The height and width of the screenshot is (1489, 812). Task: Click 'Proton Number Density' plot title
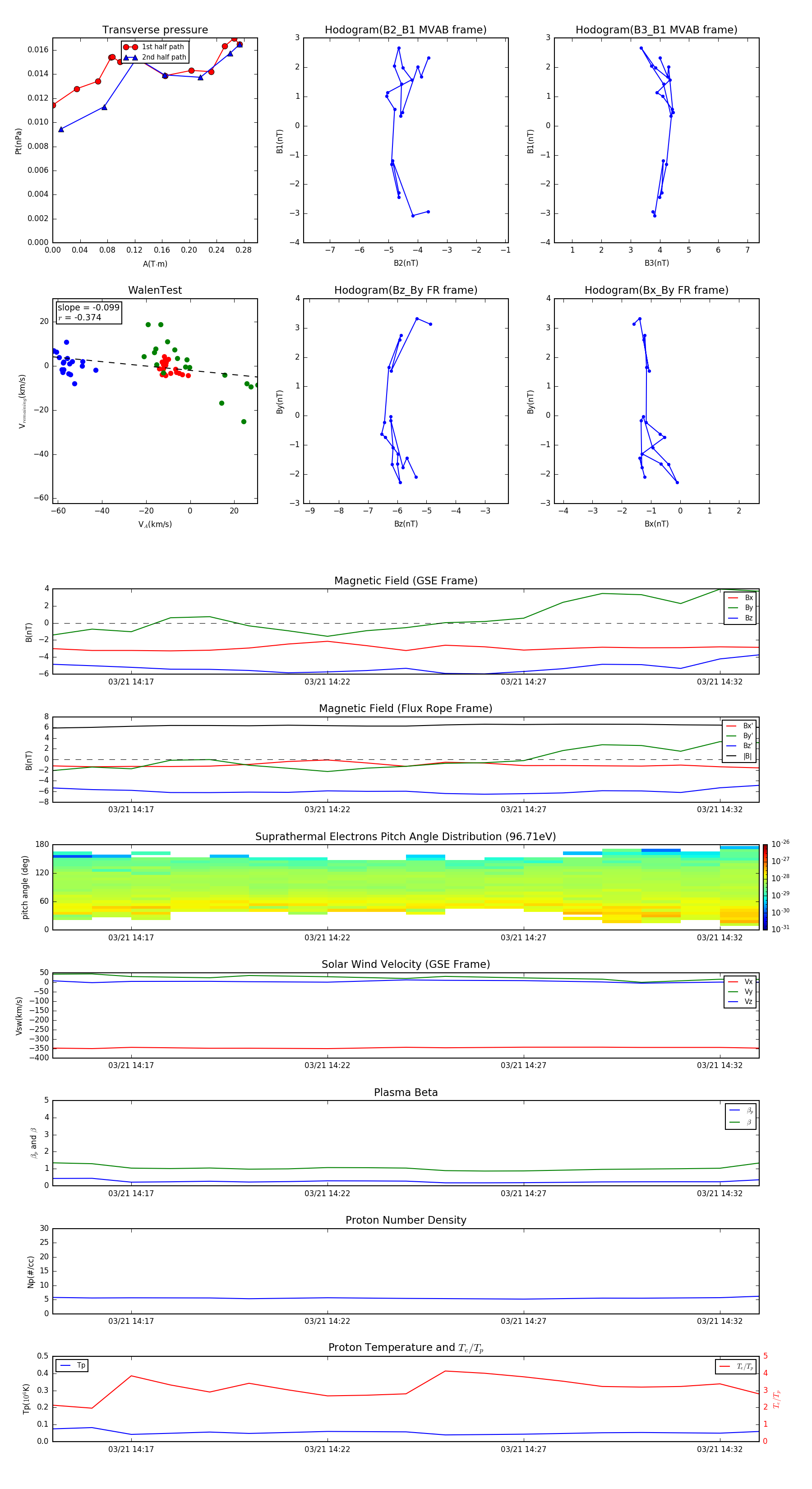click(406, 1220)
